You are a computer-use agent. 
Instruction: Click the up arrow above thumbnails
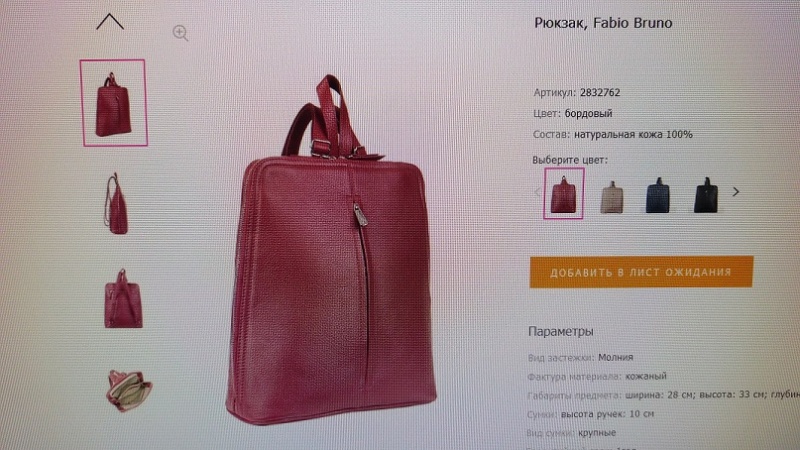click(x=110, y=21)
